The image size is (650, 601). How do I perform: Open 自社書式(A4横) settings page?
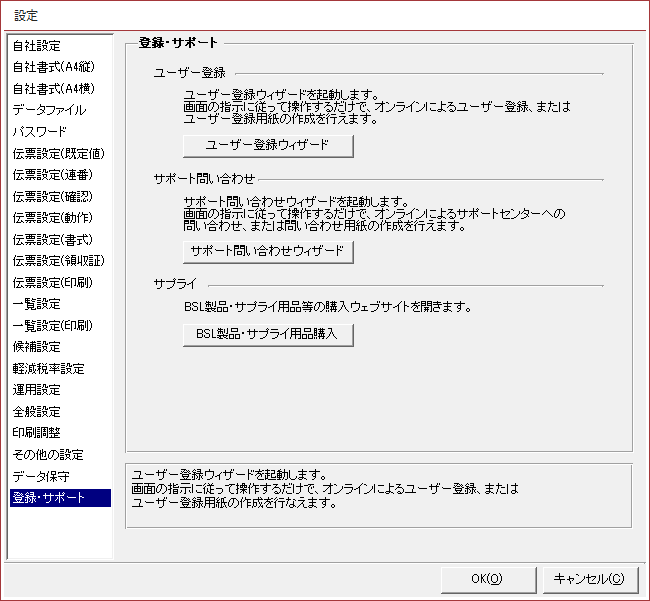point(60,89)
